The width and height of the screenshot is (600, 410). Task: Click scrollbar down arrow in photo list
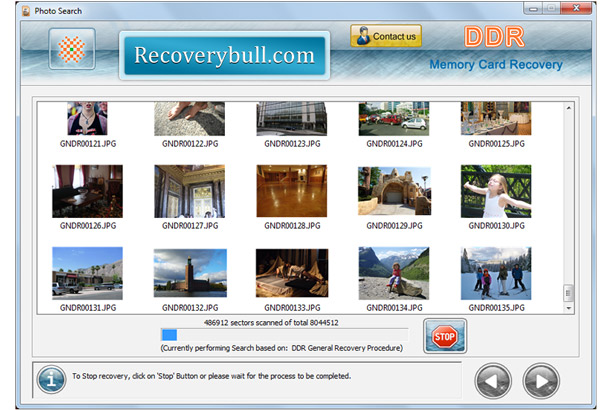point(569,308)
